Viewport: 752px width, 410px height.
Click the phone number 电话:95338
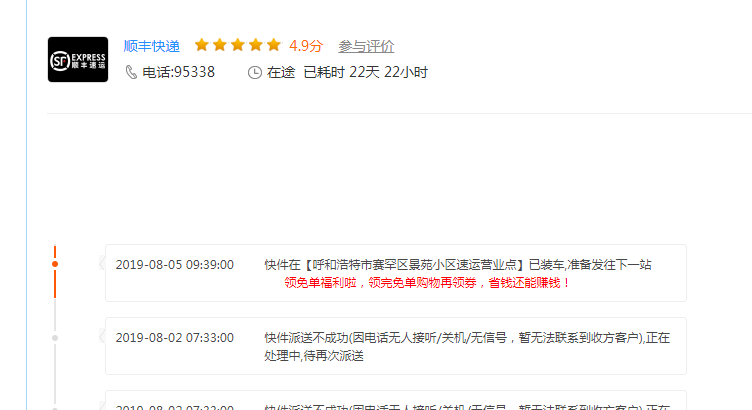(178, 72)
